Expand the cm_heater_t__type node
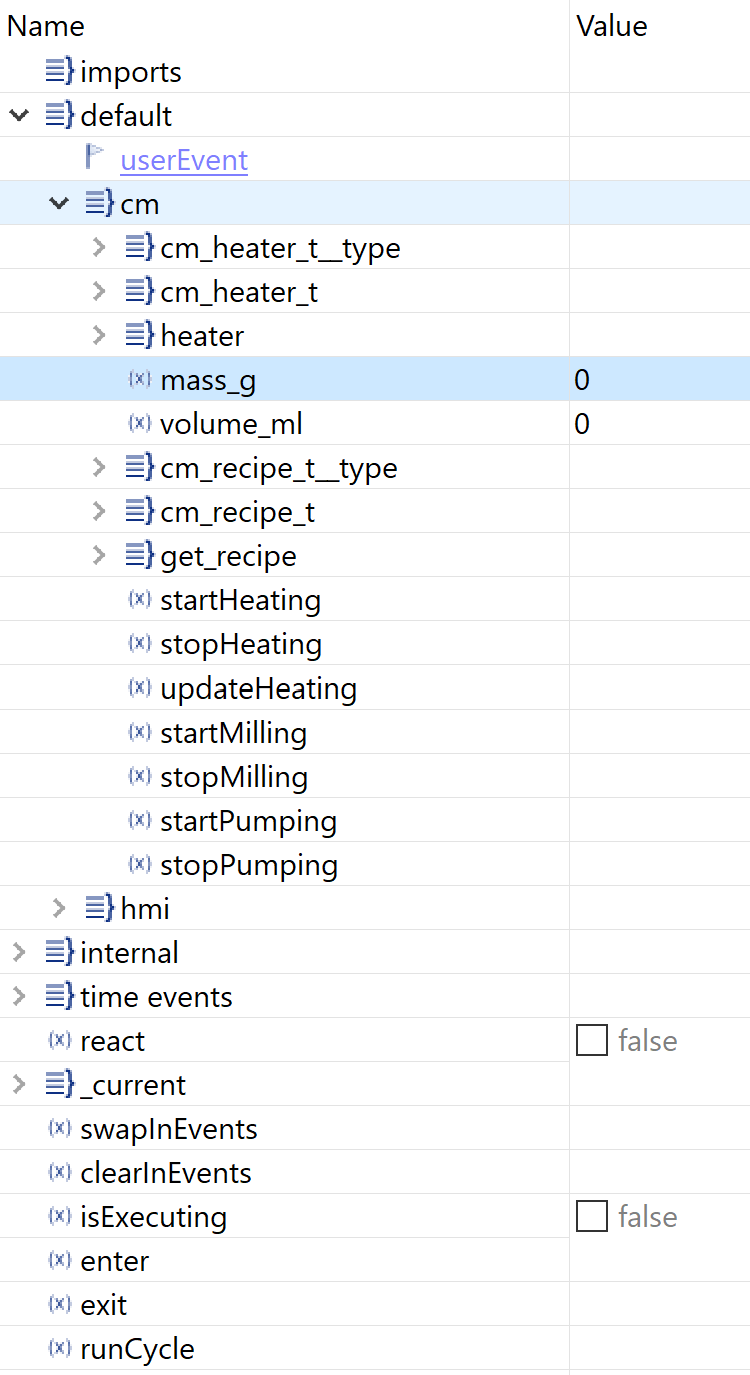This screenshot has height=1375, width=750. click(x=97, y=247)
